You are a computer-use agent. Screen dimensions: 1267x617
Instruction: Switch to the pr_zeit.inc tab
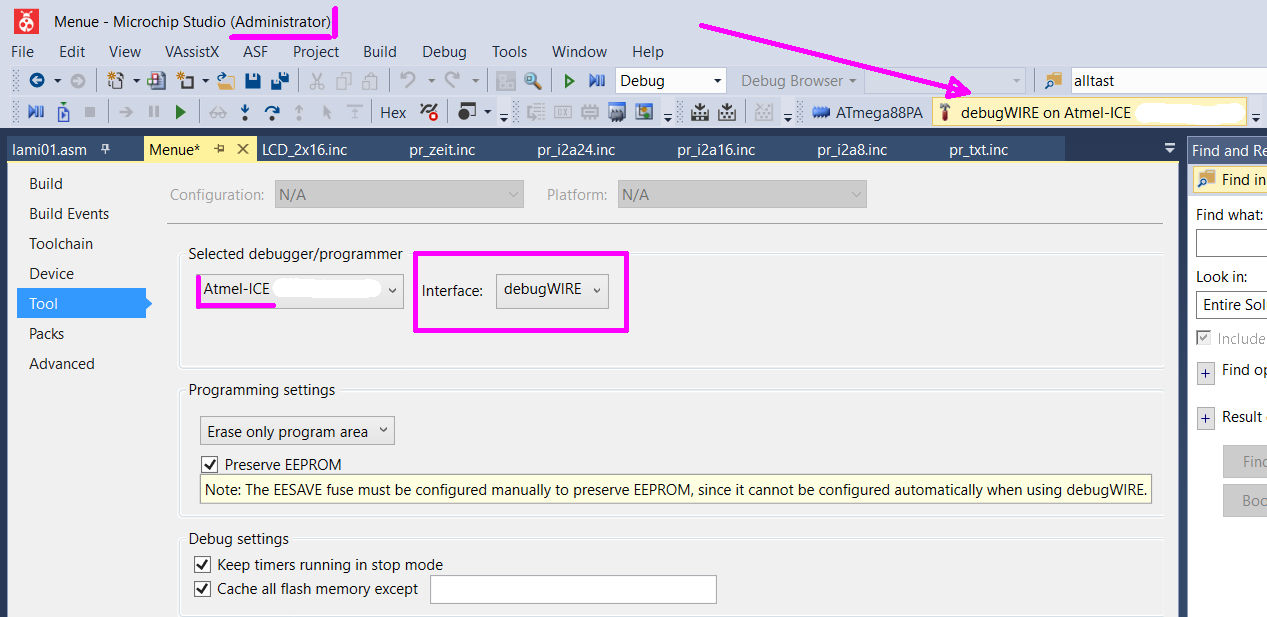click(x=442, y=150)
